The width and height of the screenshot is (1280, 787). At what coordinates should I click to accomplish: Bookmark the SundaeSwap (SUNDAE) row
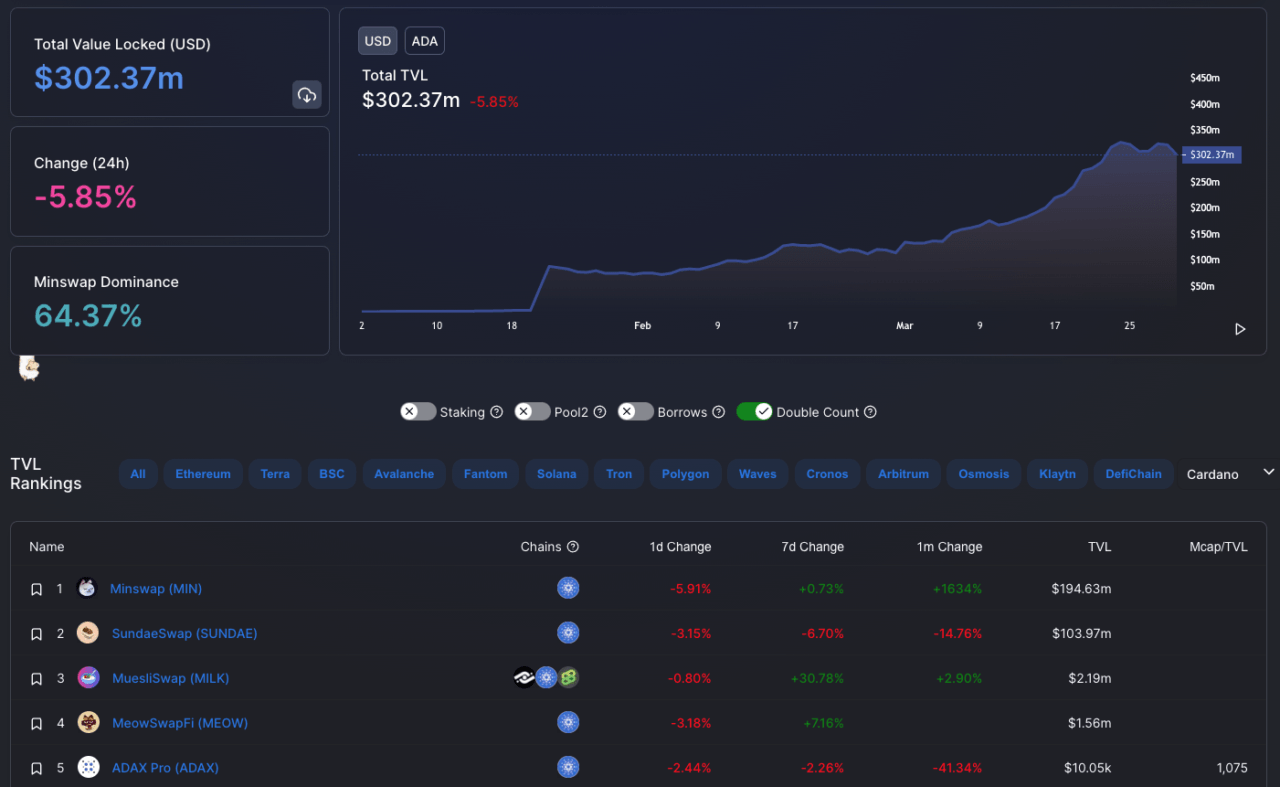pyautogui.click(x=36, y=634)
